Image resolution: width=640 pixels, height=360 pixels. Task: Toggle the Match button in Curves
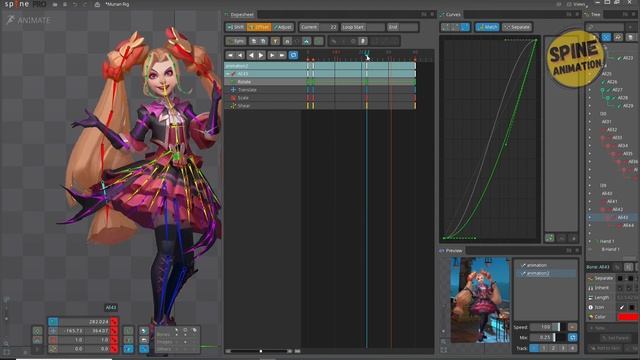pyautogui.click(x=487, y=27)
